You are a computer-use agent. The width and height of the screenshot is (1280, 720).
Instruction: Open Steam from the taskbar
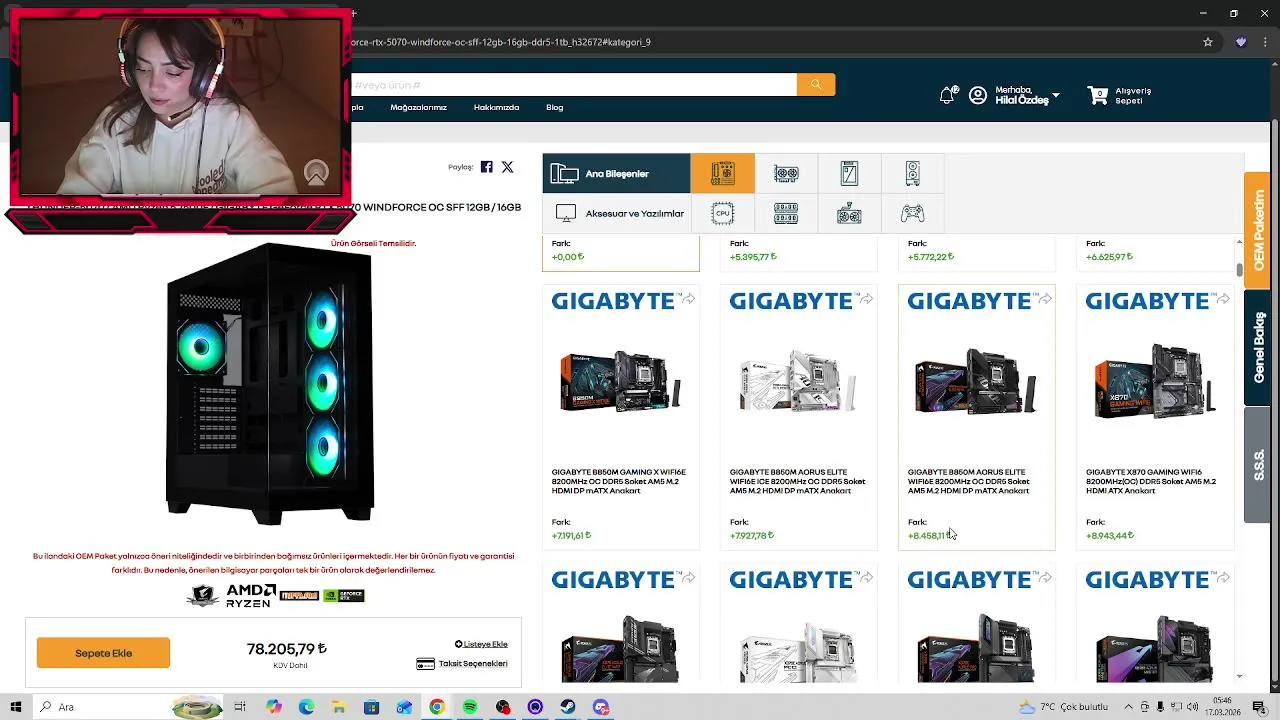tap(568, 707)
